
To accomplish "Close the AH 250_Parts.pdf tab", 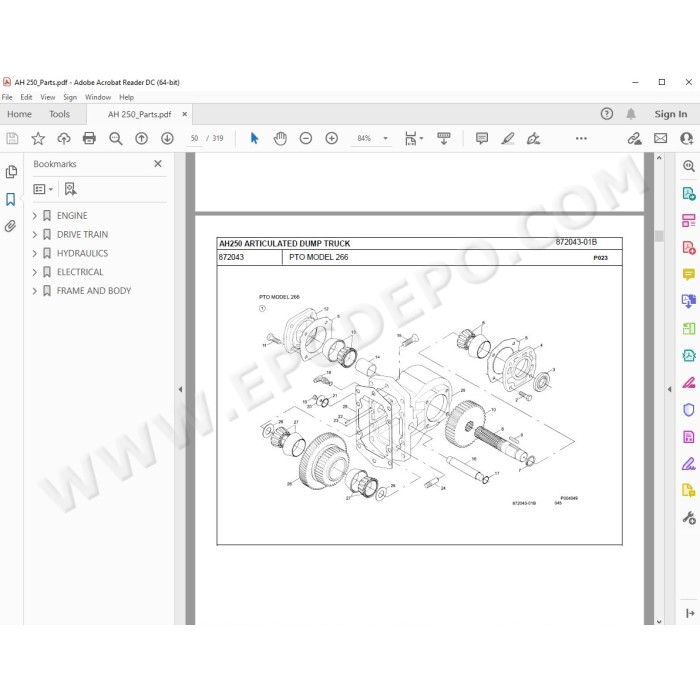I will 185,114.
